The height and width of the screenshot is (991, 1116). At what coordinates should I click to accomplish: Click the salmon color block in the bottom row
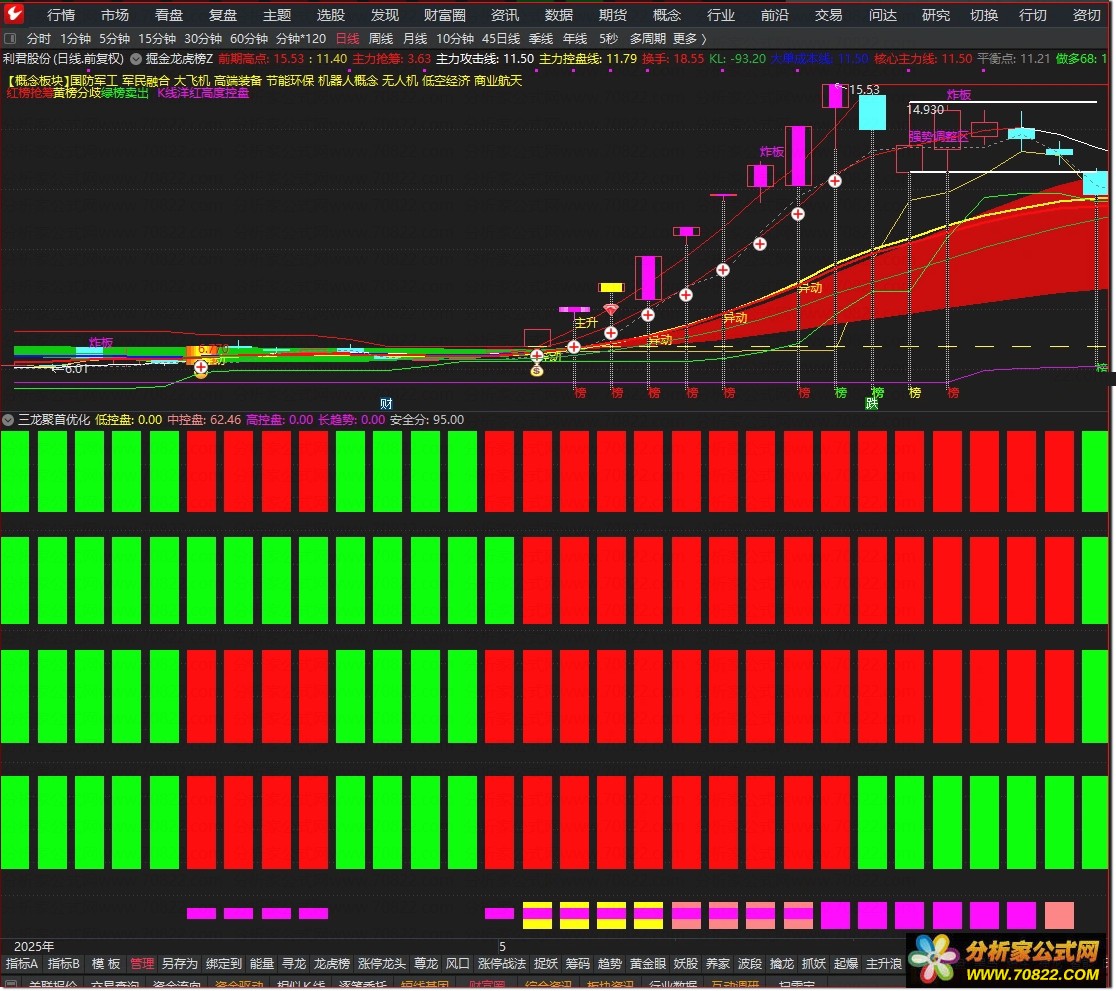[1059, 916]
